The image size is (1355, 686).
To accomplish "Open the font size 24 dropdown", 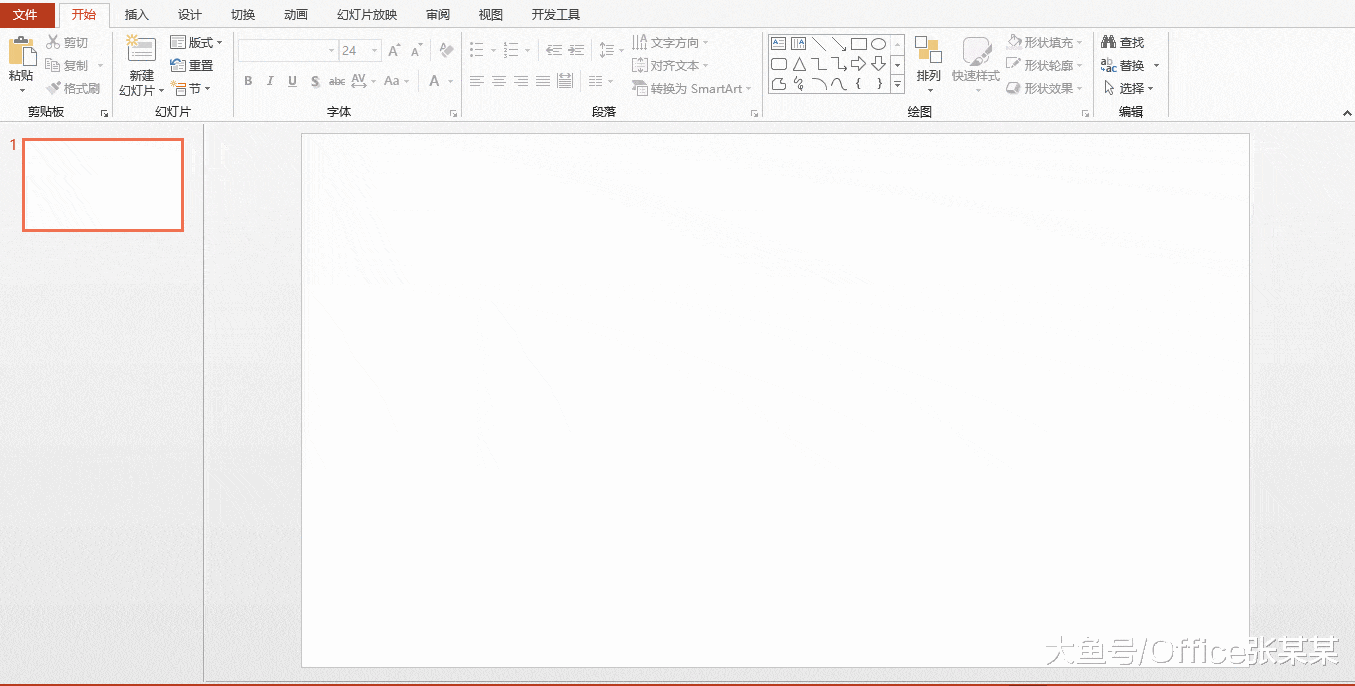I will [x=375, y=50].
